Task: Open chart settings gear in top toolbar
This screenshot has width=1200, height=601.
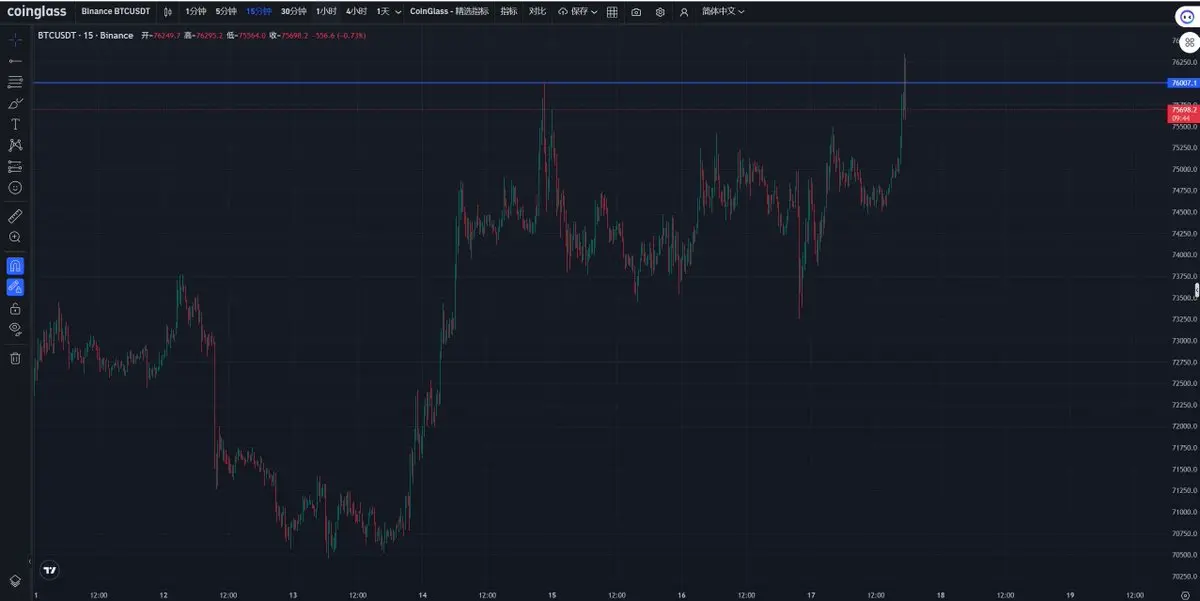Action: [660, 12]
